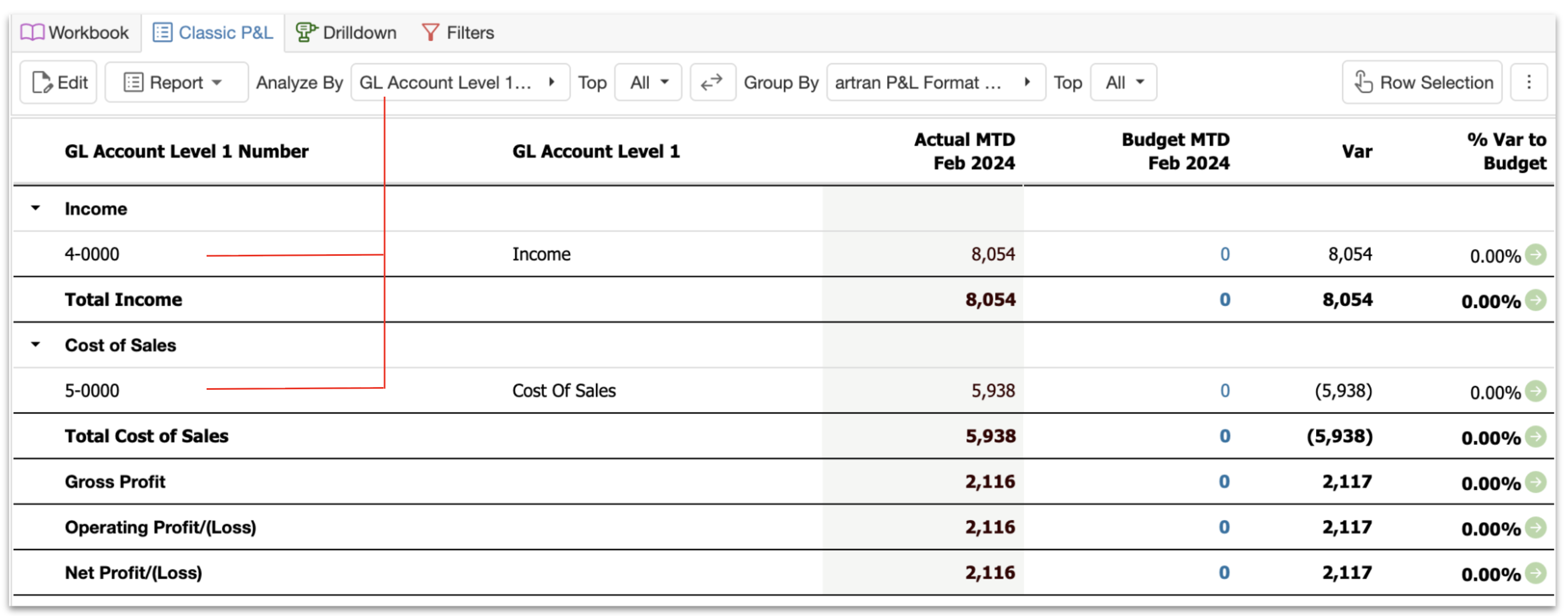Open the Group By artran P&L Format dropdown
The height and width of the screenshot is (616, 1568).
(x=936, y=82)
